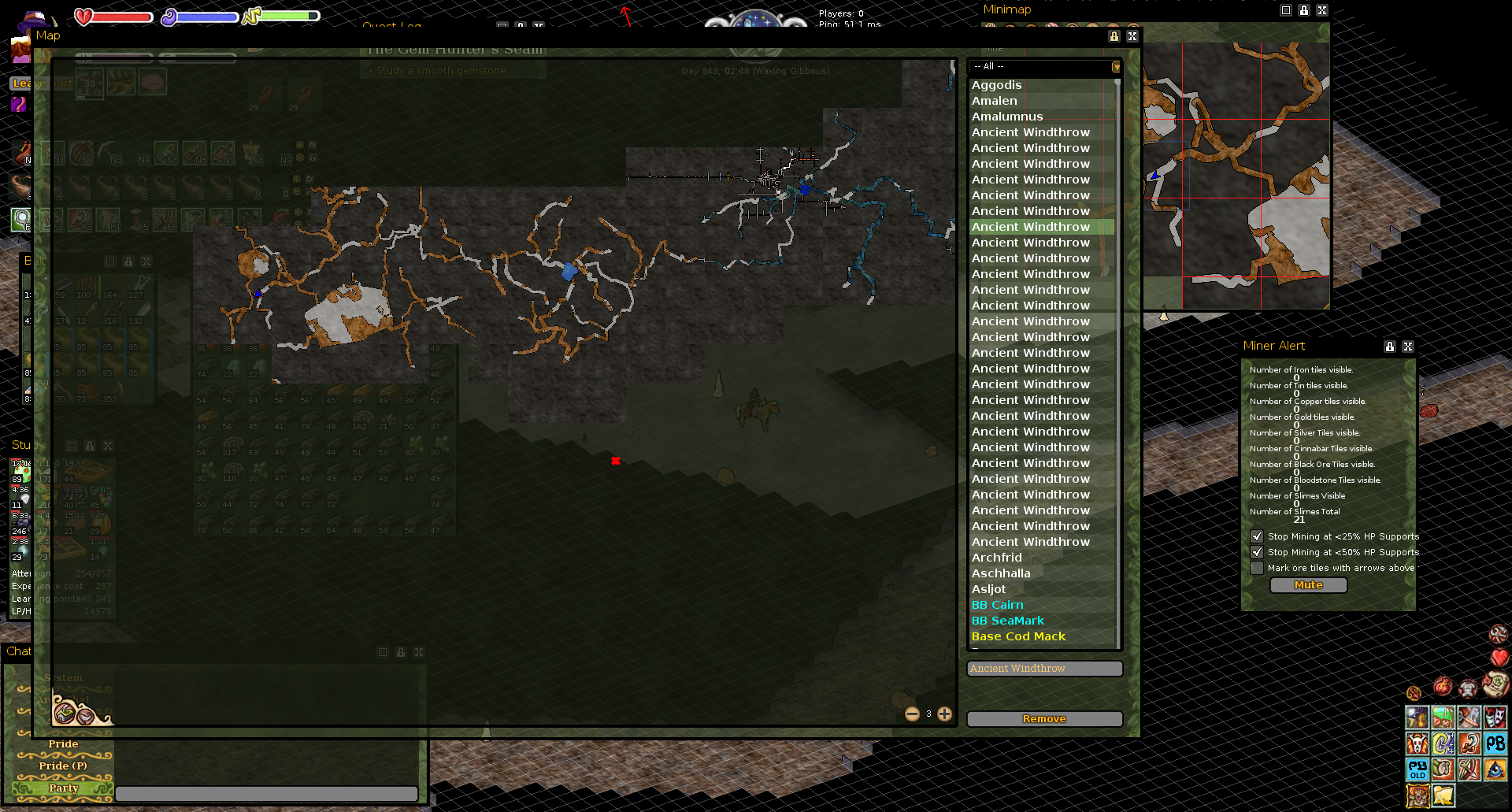
Task: Switch to the Pride (P) chat tab
Action: [x=63, y=766]
